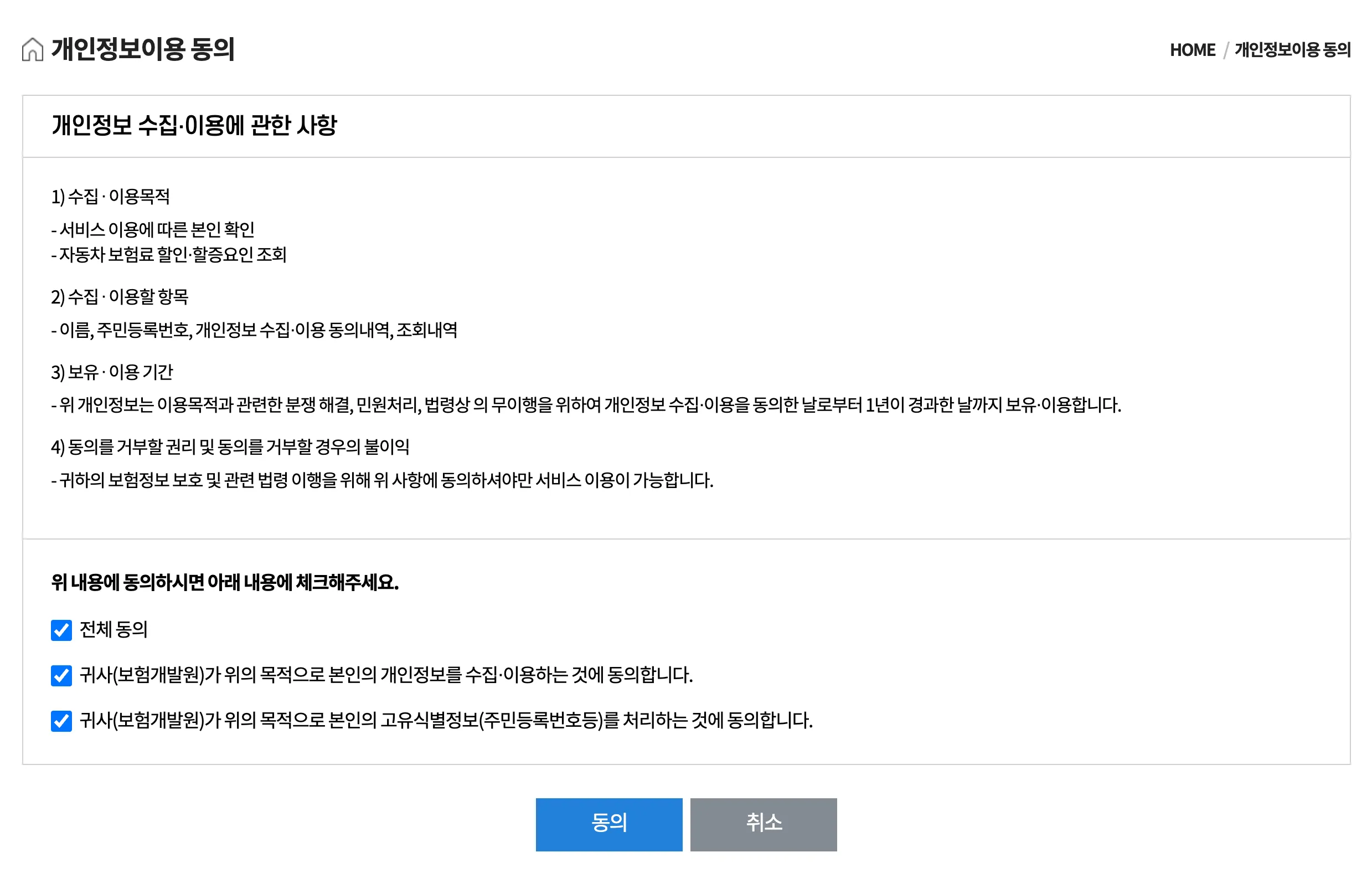Open the HOME breadcrumb link
The height and width of the screenshot is (883, 1372).
(x=1193, y=50)
